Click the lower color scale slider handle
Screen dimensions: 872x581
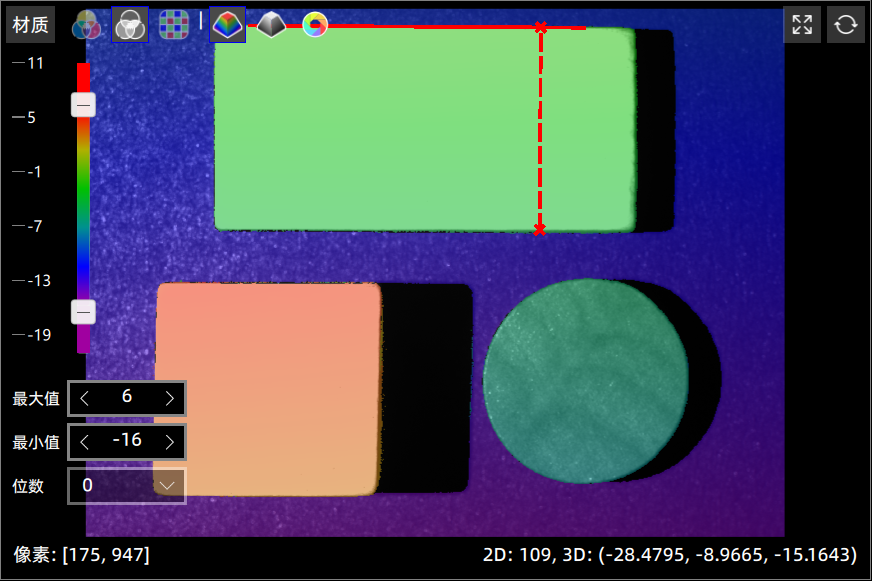pyautogui.click(x=84, y=312)
